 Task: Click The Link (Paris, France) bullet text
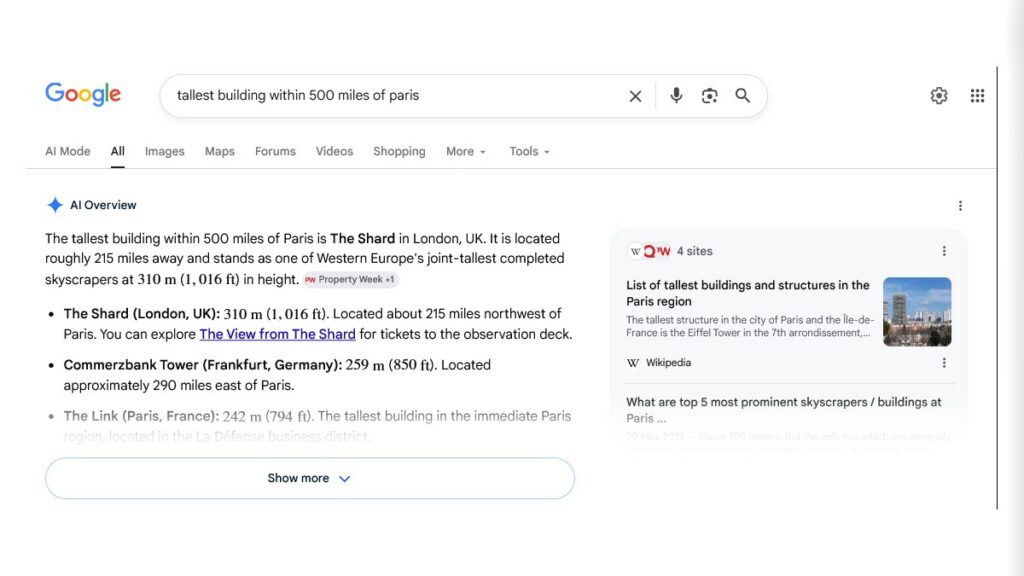point(141,416)
